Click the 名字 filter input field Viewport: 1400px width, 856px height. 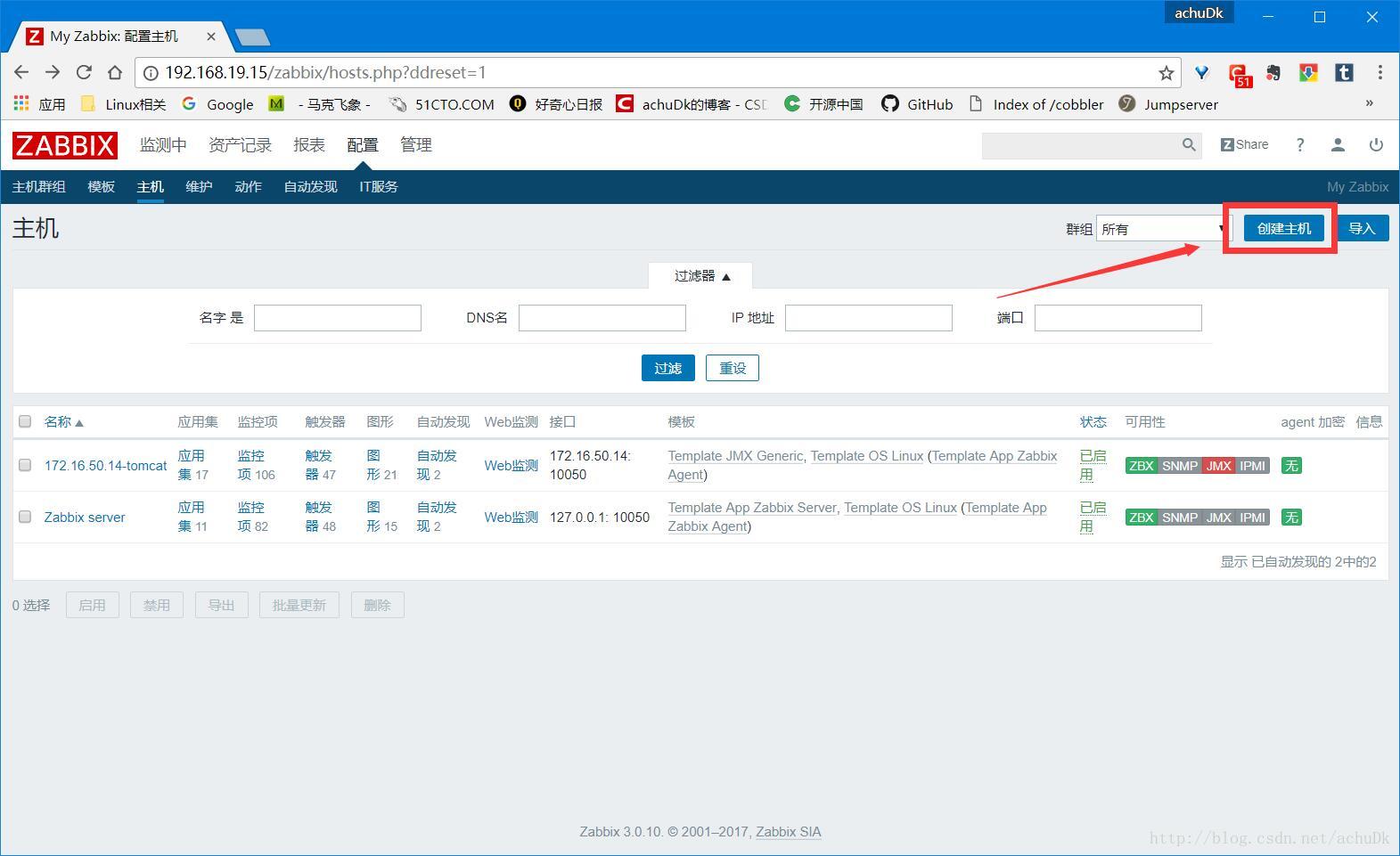pyautogui.click(x=337, y=318)
